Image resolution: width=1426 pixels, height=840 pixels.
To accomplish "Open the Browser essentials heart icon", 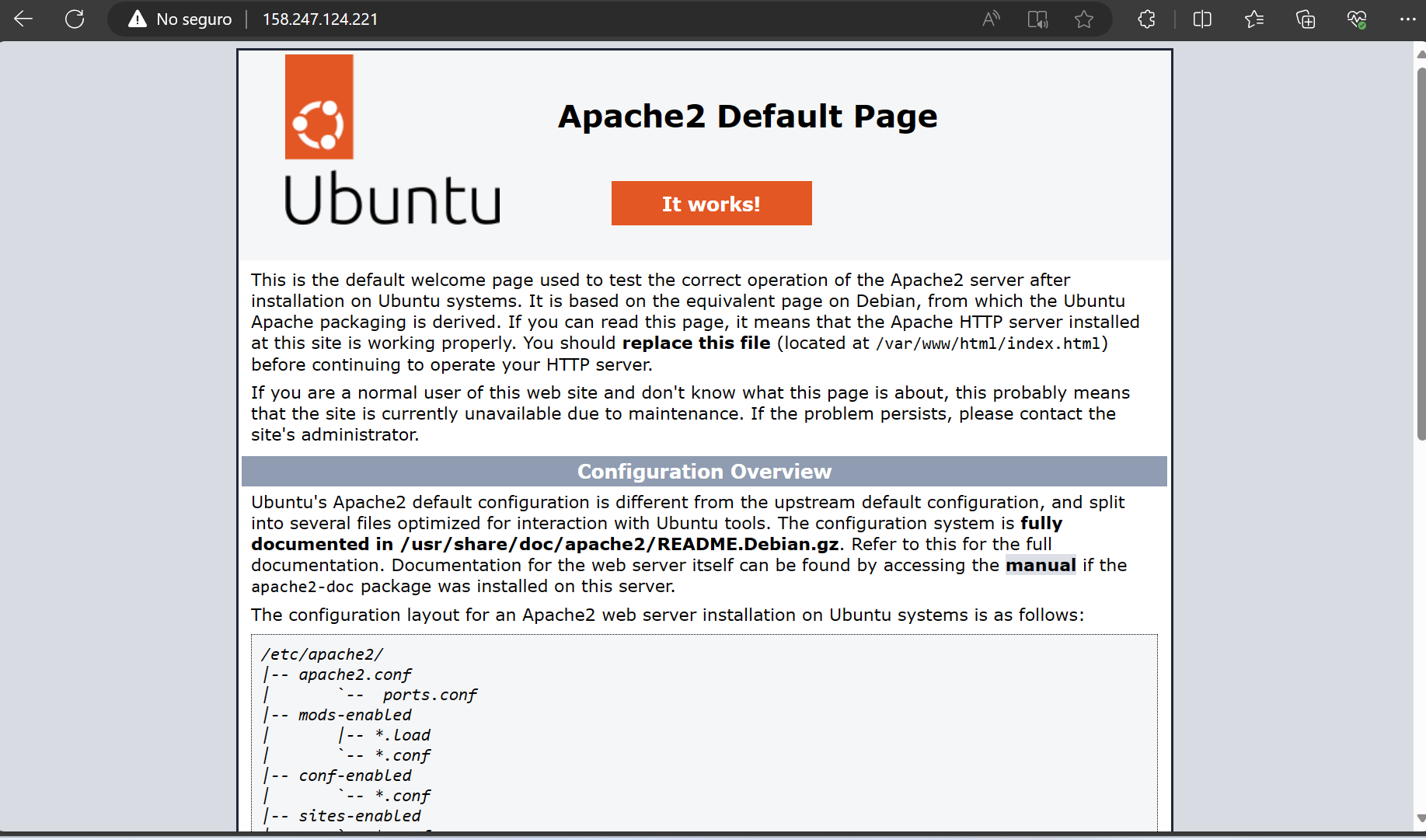I will 1357,19.
